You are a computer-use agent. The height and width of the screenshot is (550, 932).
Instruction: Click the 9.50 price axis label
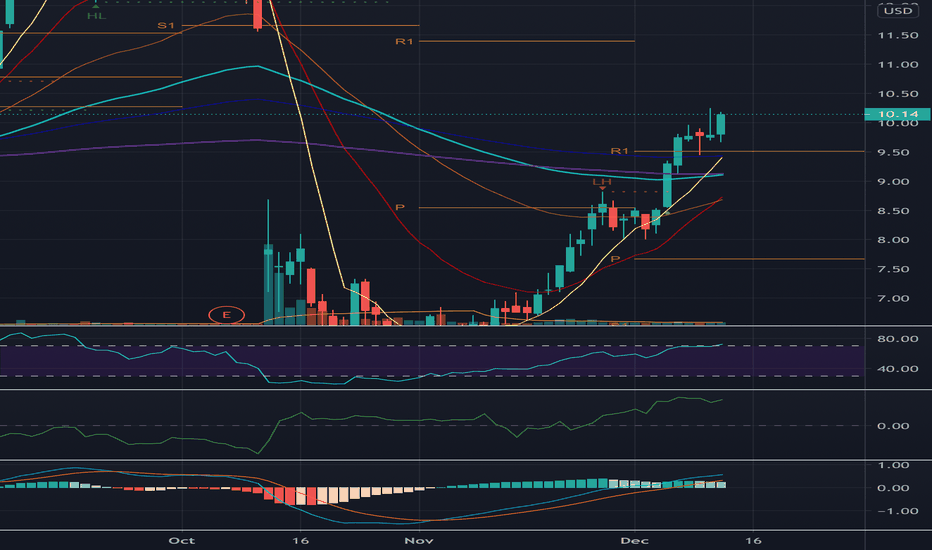[x=893, y=152]
